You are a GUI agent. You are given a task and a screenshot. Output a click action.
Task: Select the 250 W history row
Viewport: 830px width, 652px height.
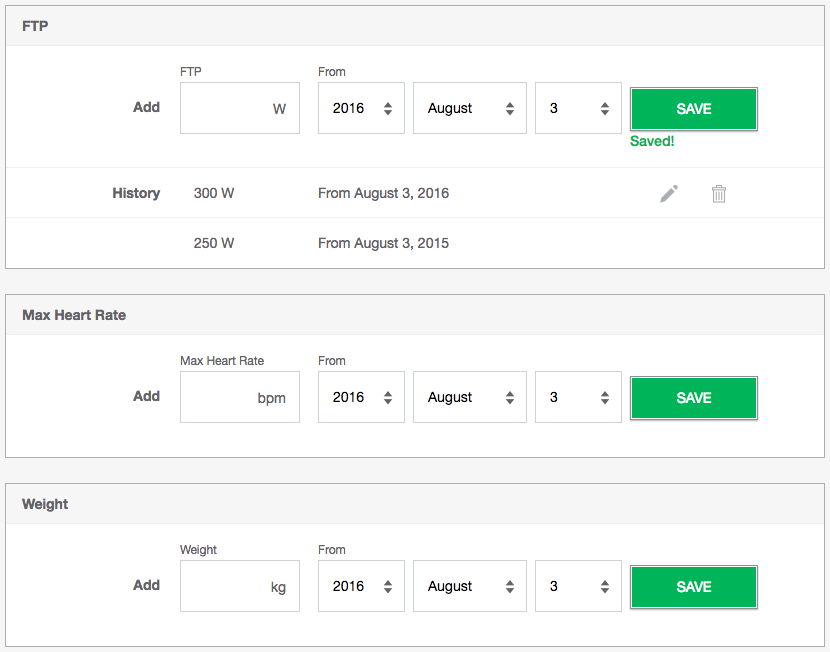click(415, 243)
